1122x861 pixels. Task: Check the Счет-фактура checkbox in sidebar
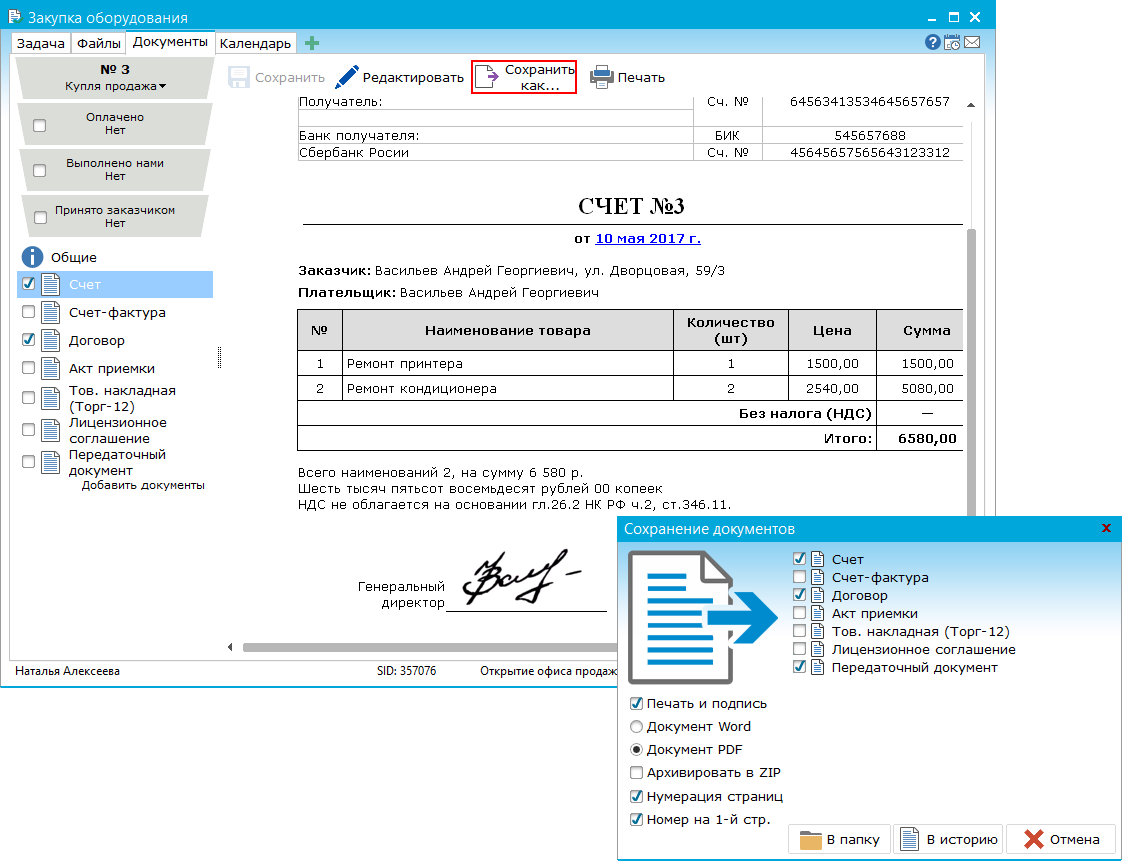pyautogui.click(x=29, y=311)
